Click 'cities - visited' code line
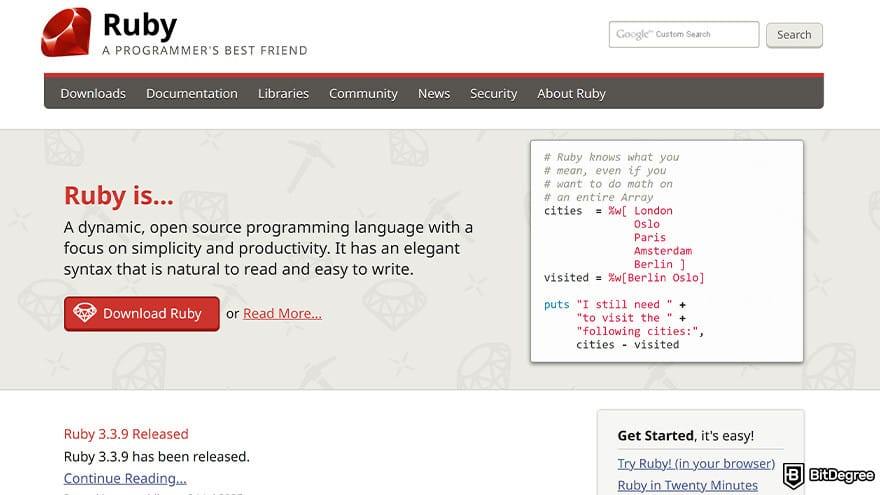 627,345
